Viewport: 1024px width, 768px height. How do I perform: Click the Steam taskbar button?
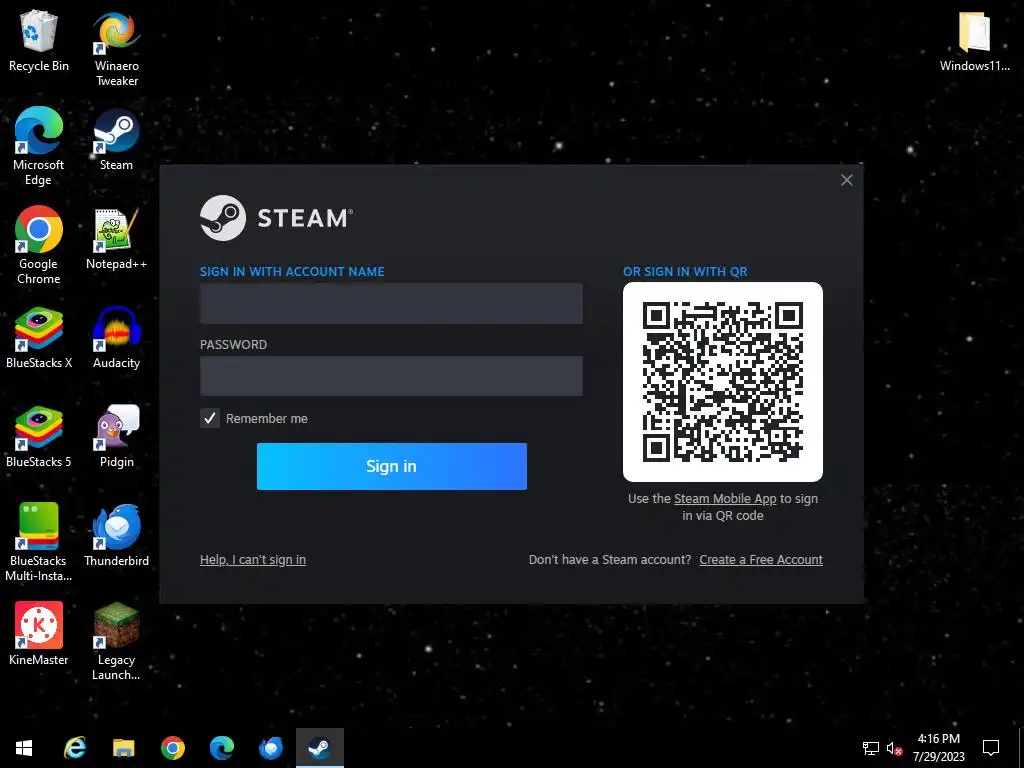coord(319,748)
